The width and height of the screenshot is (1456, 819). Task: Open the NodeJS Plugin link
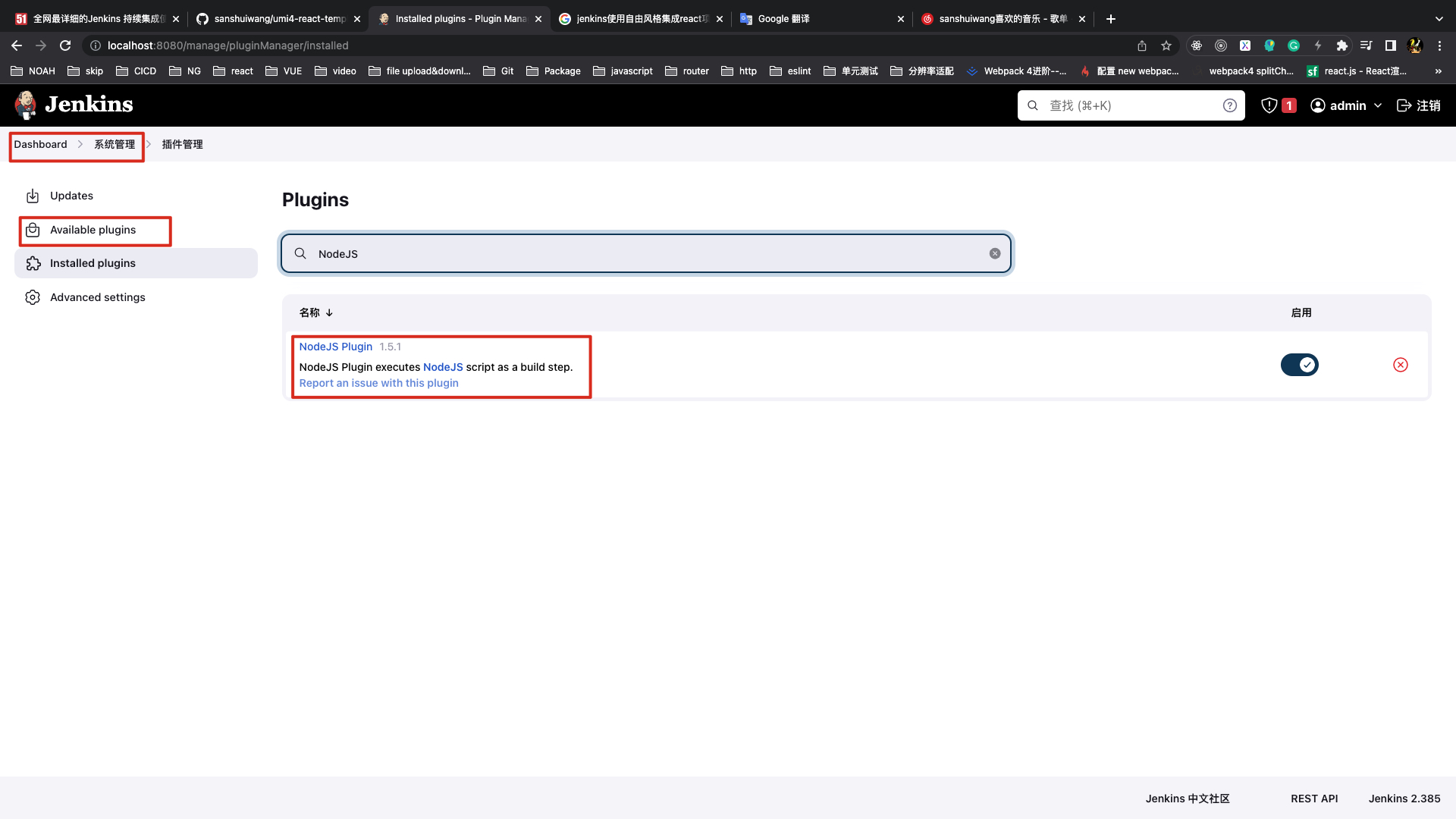click(x=335, y=347)
